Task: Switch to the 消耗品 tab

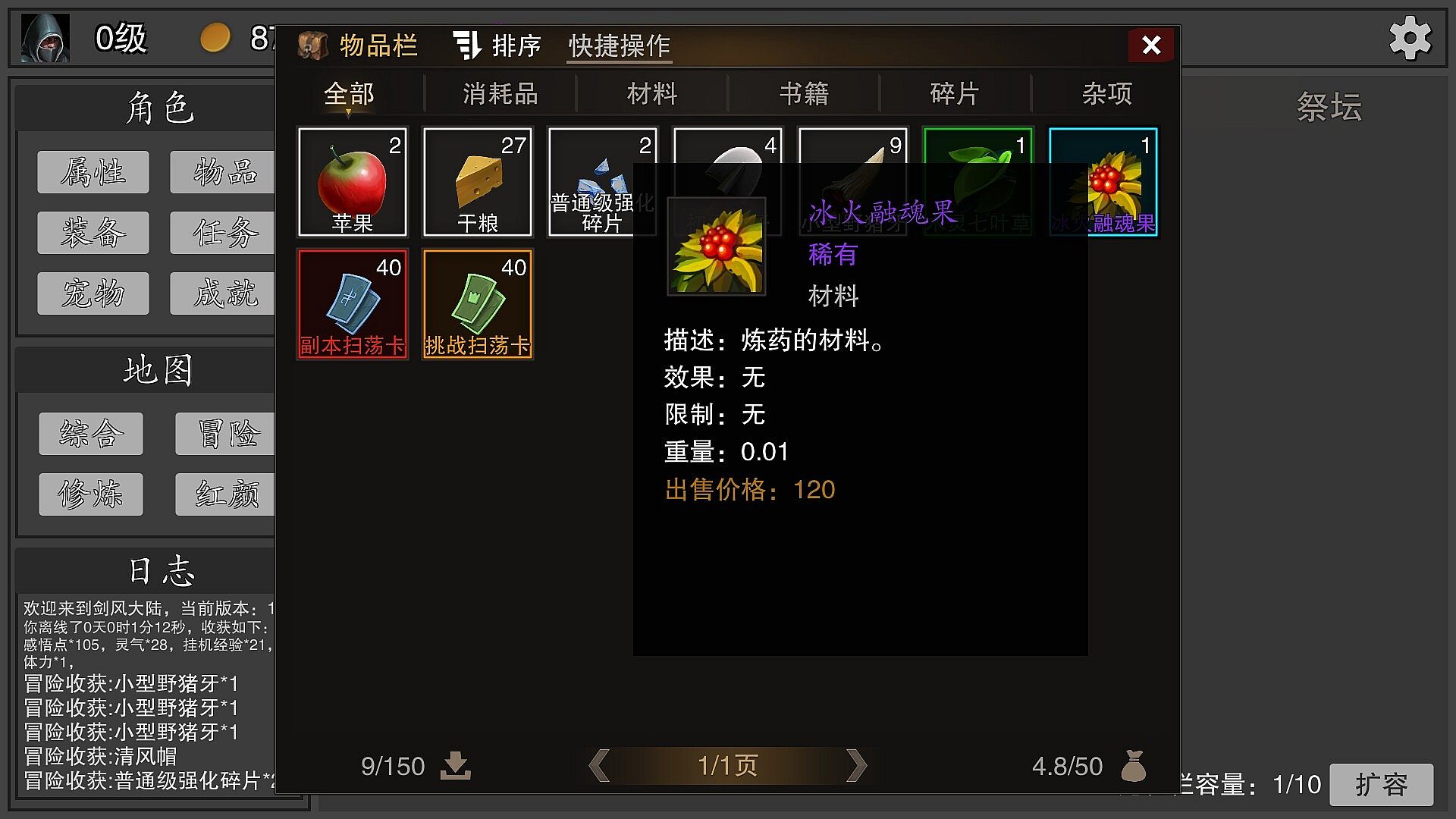Action: pos(500,94)
